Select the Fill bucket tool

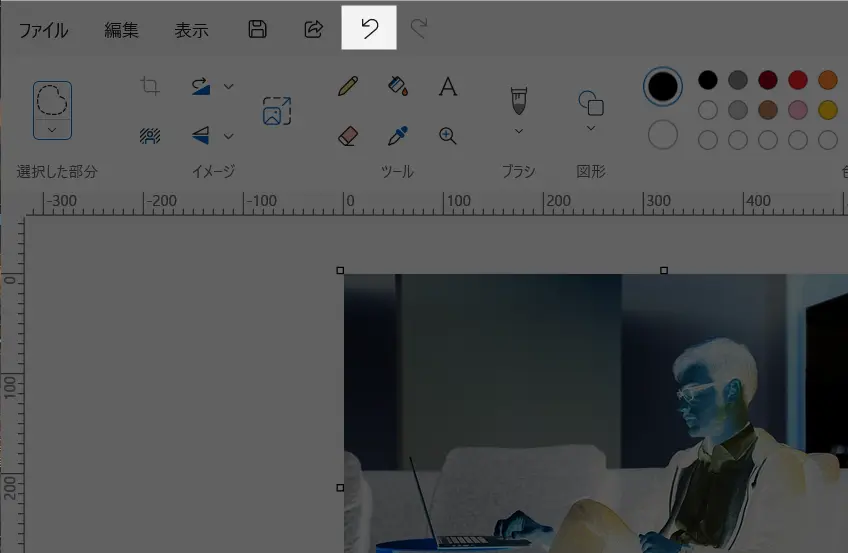398,86
